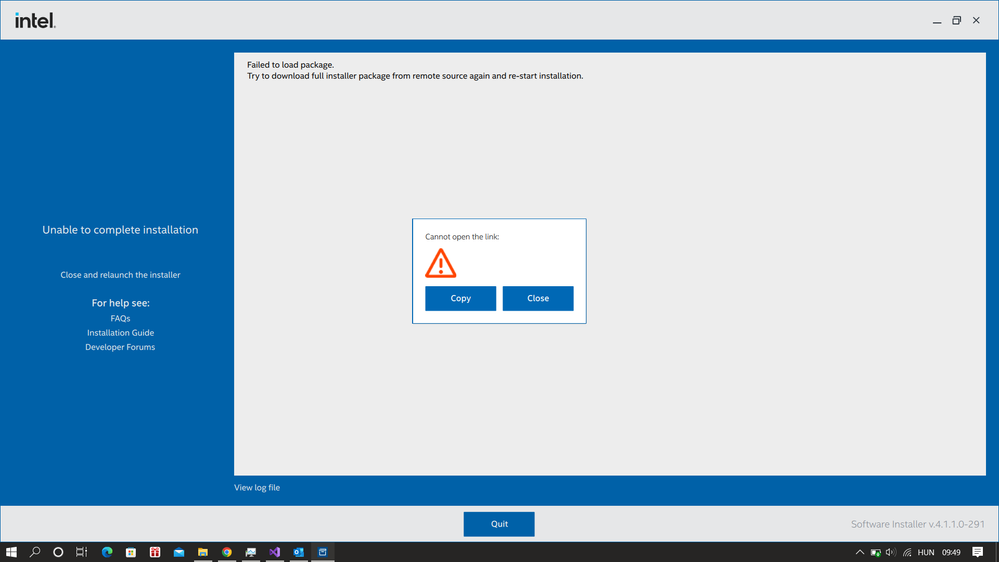The image size is (999, 562).
Task: Click the 'For help see:' label
Action: pyautogui.click(x=120, y=303)
